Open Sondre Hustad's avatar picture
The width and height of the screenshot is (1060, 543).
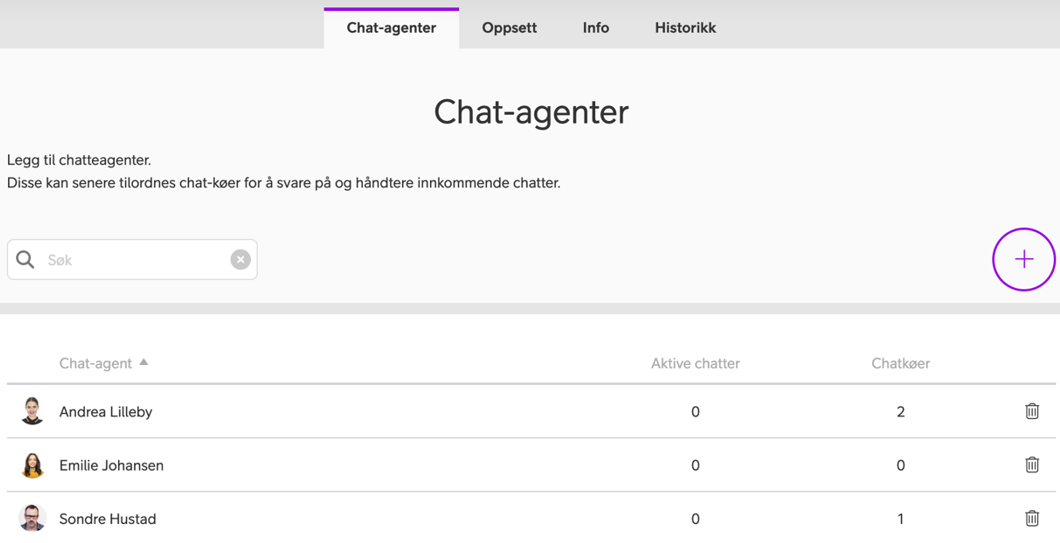(32, 519)
